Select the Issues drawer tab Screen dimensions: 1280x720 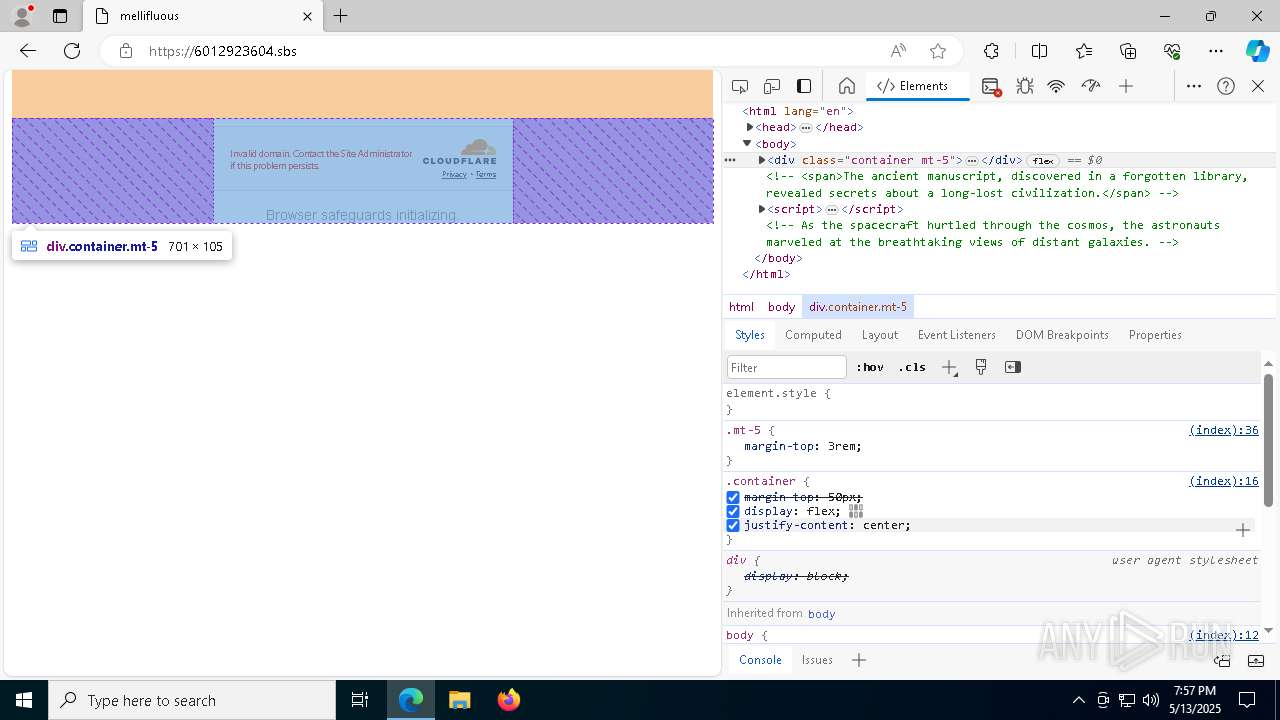tap(817, 660)
